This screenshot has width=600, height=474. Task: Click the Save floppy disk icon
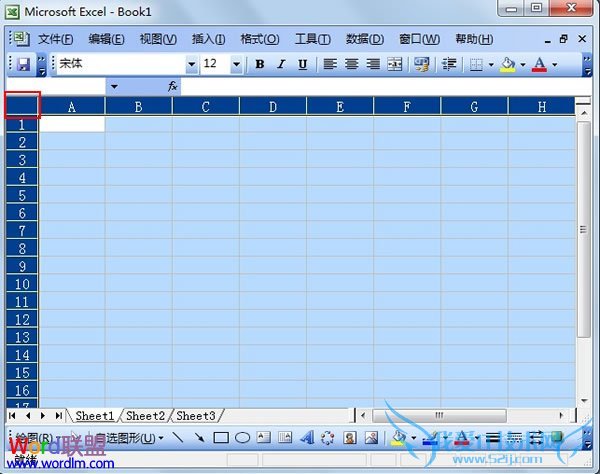pyautogui.click(x=24, y=64)
